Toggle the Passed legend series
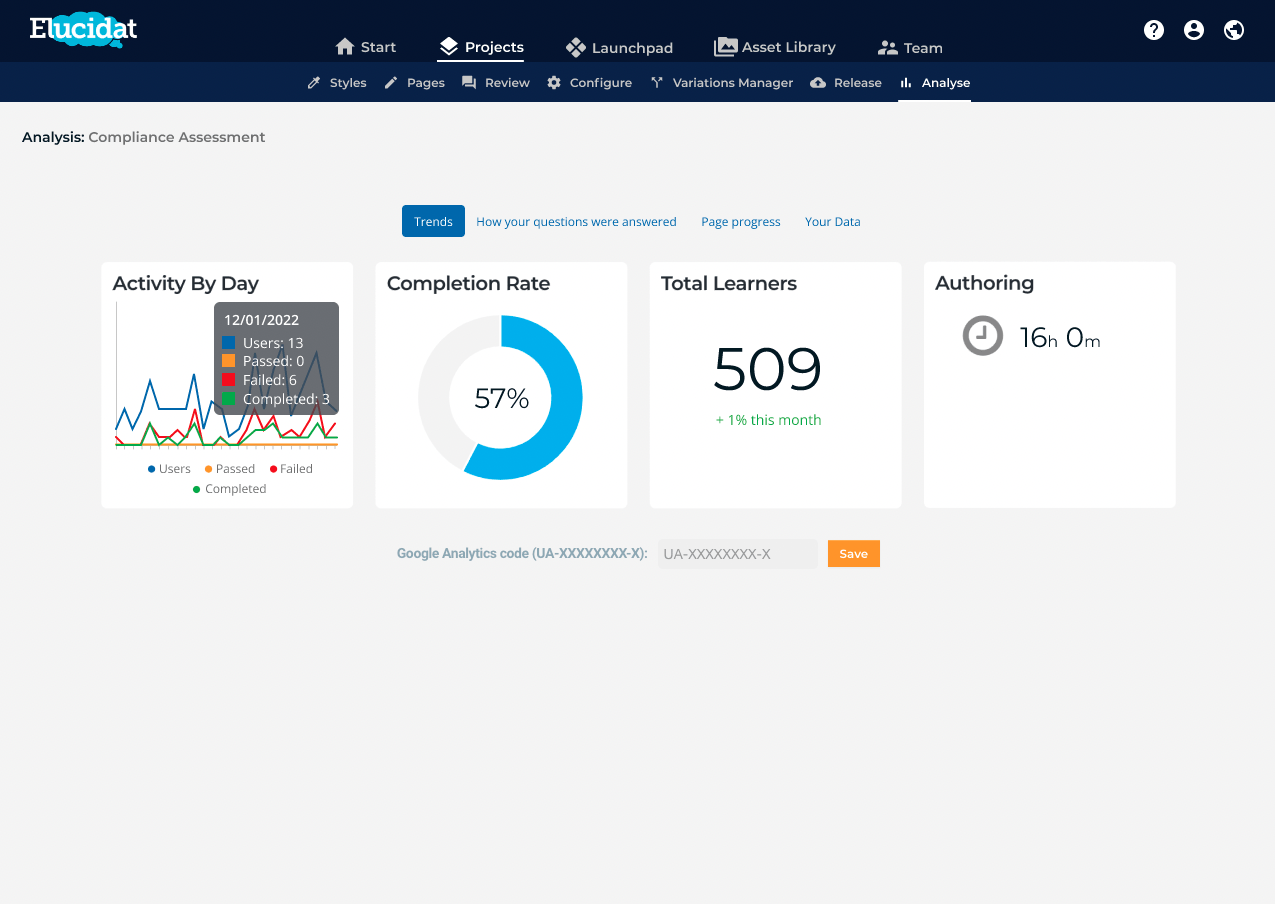Screen dimensions: 1275x904 click(230, 469)
